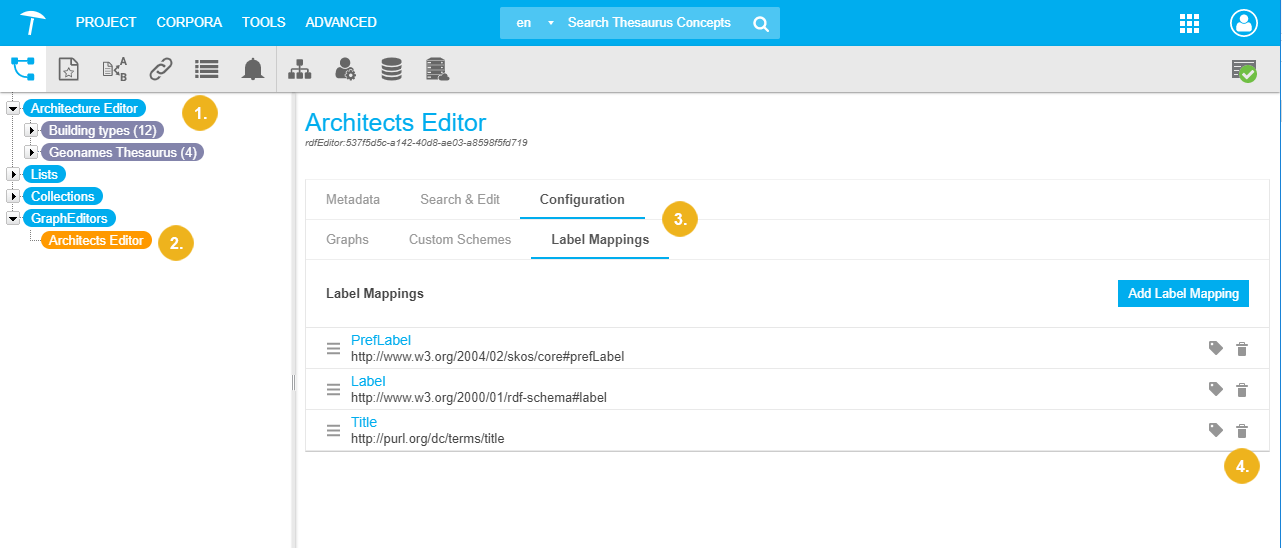The width and height of the screenshot is (1282, 548).
Task: Open the Custom Schemes tab
Action: (x=459, y=240)
